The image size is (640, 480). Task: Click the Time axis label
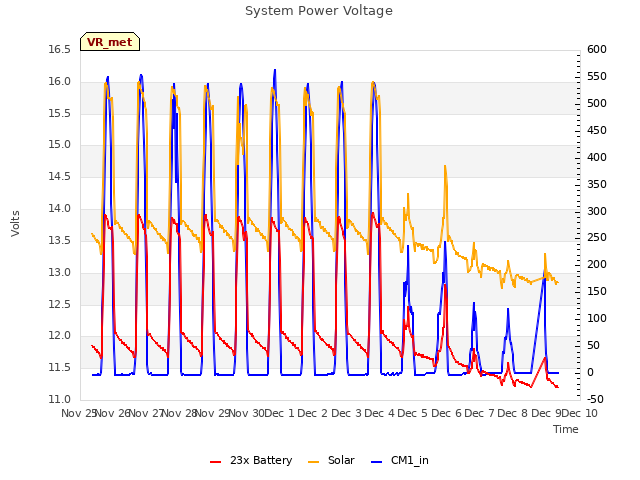click(566, 429)
